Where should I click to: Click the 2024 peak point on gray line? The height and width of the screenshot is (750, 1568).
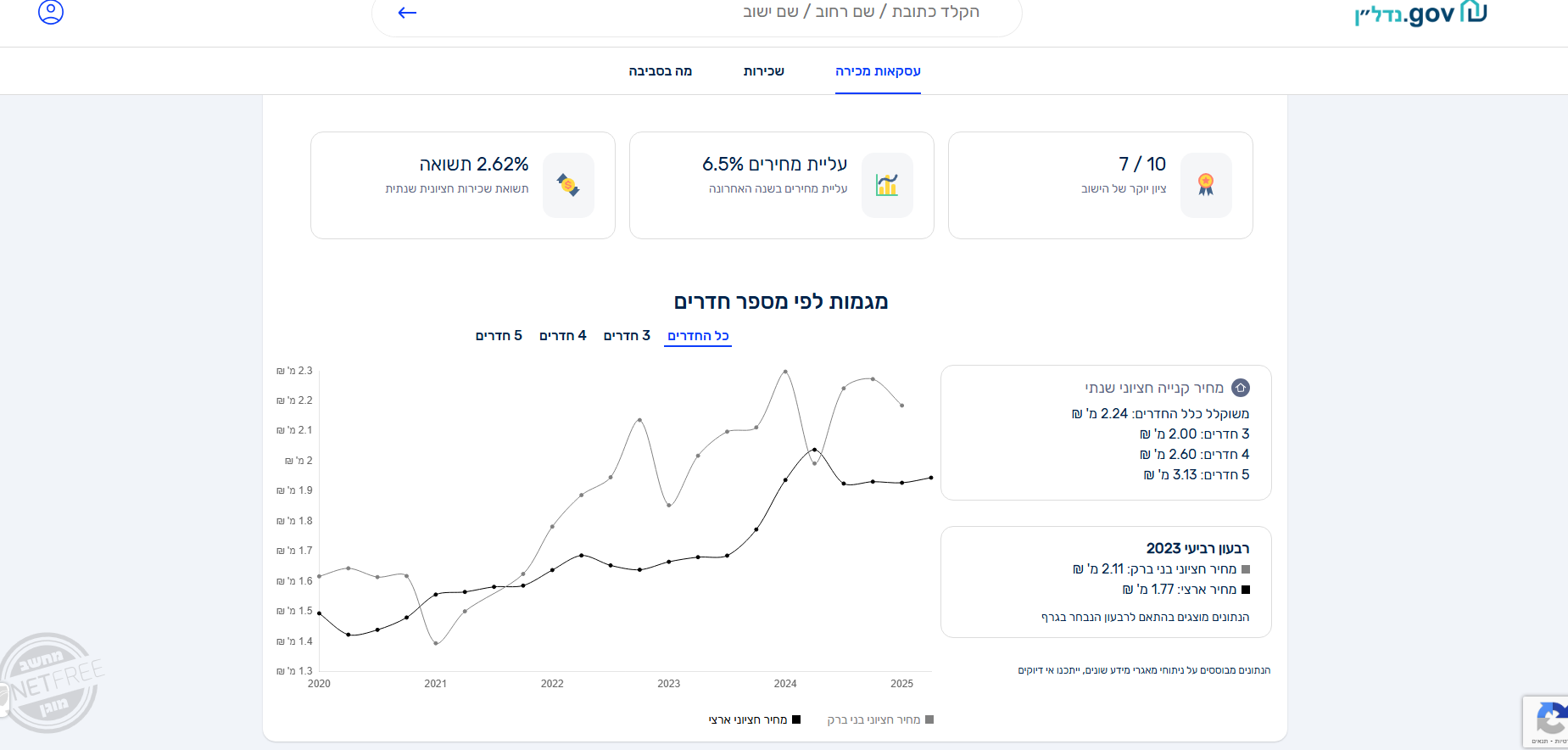pyautogui.click(x=785, y=372)
